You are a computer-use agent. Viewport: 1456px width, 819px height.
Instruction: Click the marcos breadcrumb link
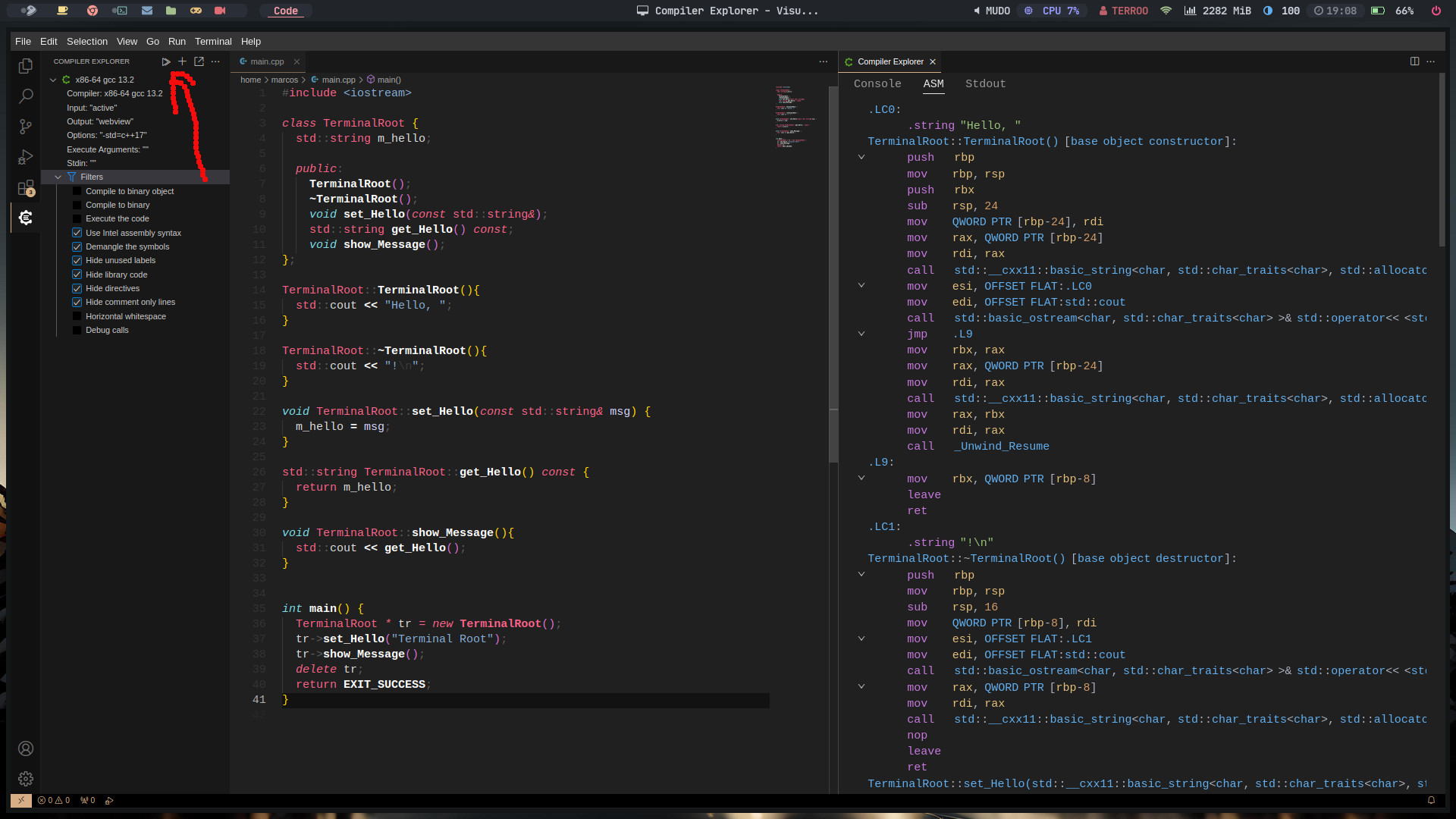point(284,80)
